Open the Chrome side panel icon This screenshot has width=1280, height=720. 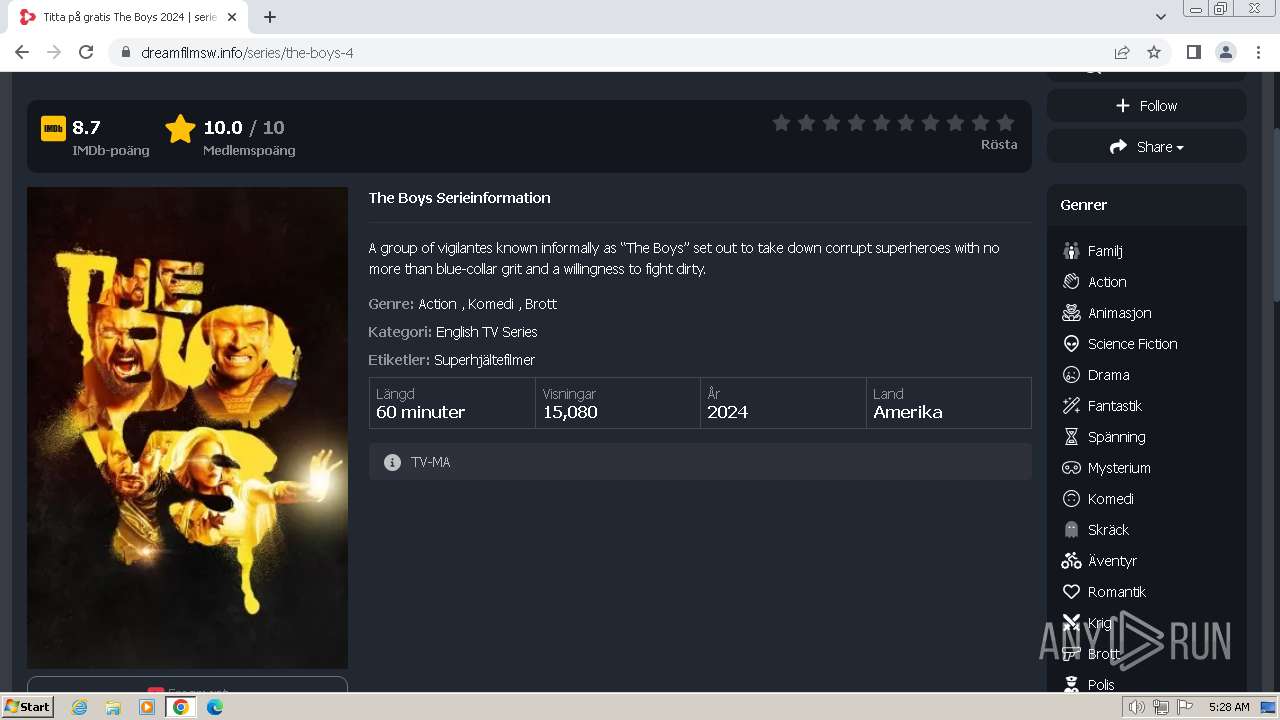(x=1193, y=52)
